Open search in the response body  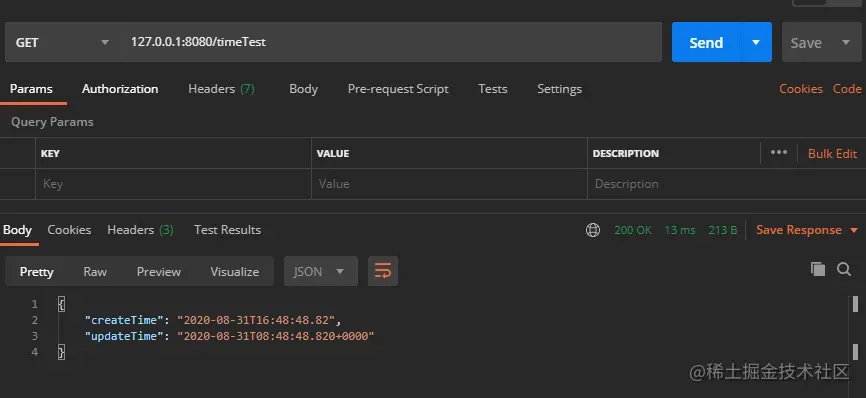pyautogui.click(x=844, y=269)
